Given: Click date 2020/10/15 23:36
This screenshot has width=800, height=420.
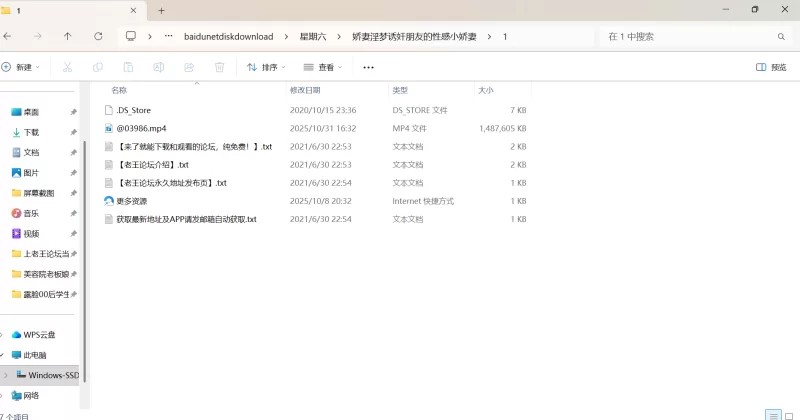Looking at the screenshot, I should [323, 110].
